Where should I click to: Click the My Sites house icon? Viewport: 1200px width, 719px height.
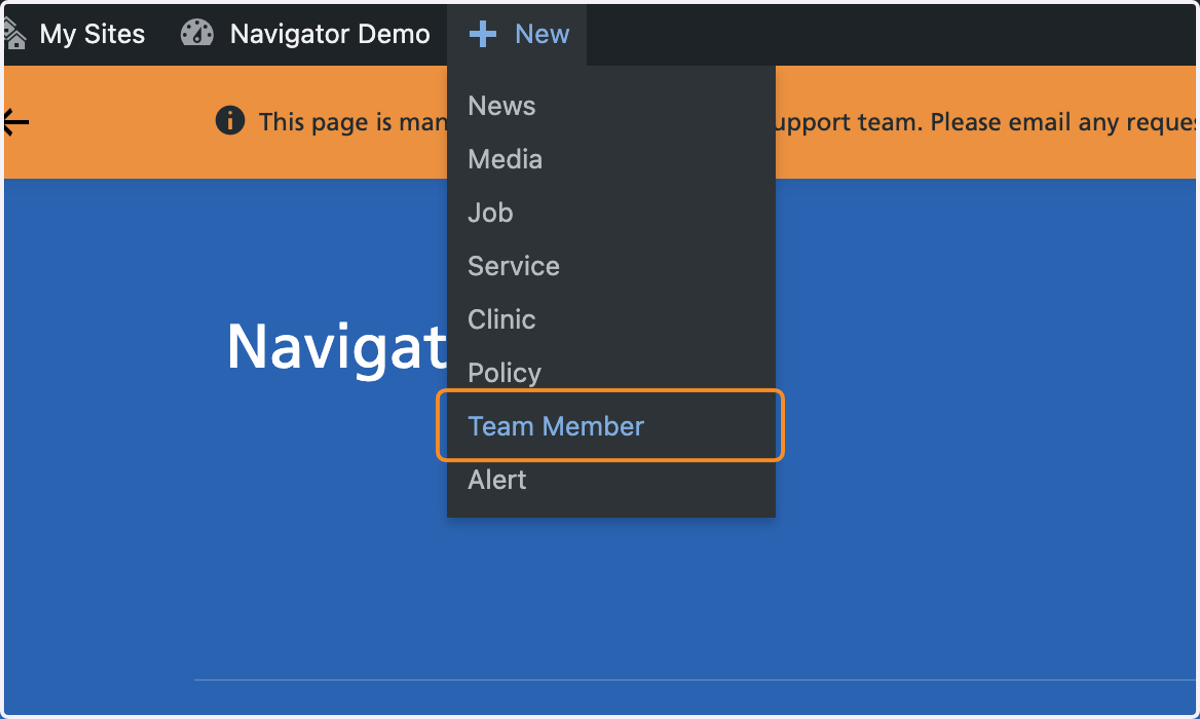(14, 34)
